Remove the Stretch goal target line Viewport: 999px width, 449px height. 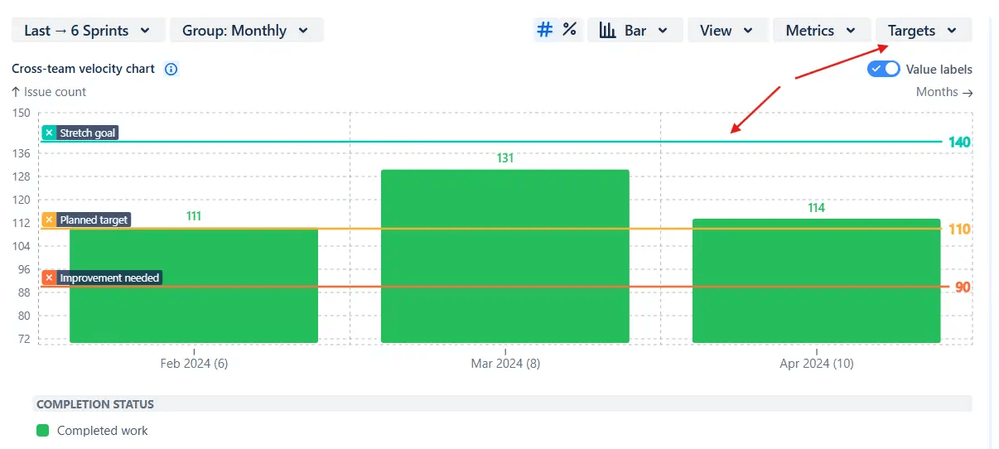click(x=49, y=133)
